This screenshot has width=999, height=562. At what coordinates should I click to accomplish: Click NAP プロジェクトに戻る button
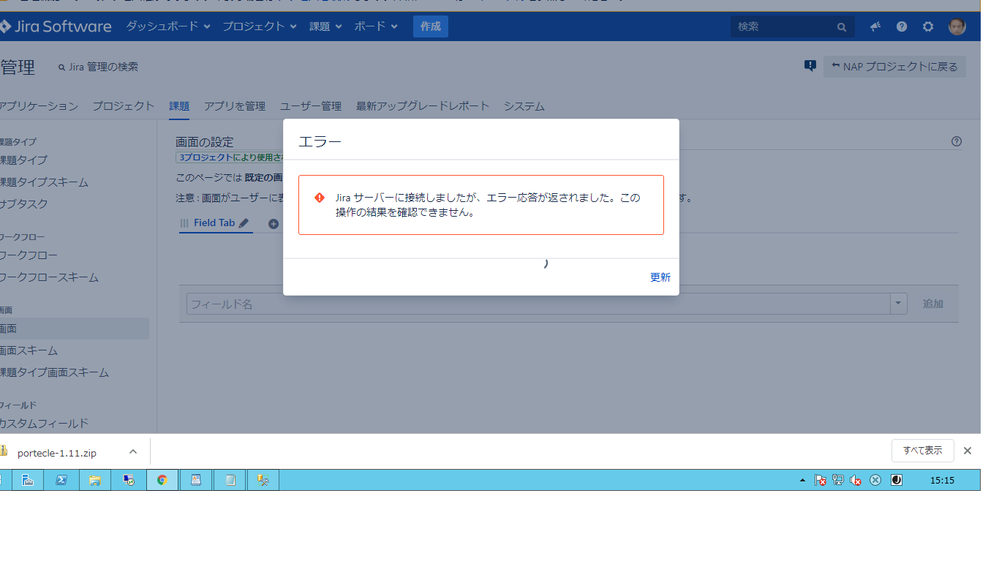click(895, 66)
